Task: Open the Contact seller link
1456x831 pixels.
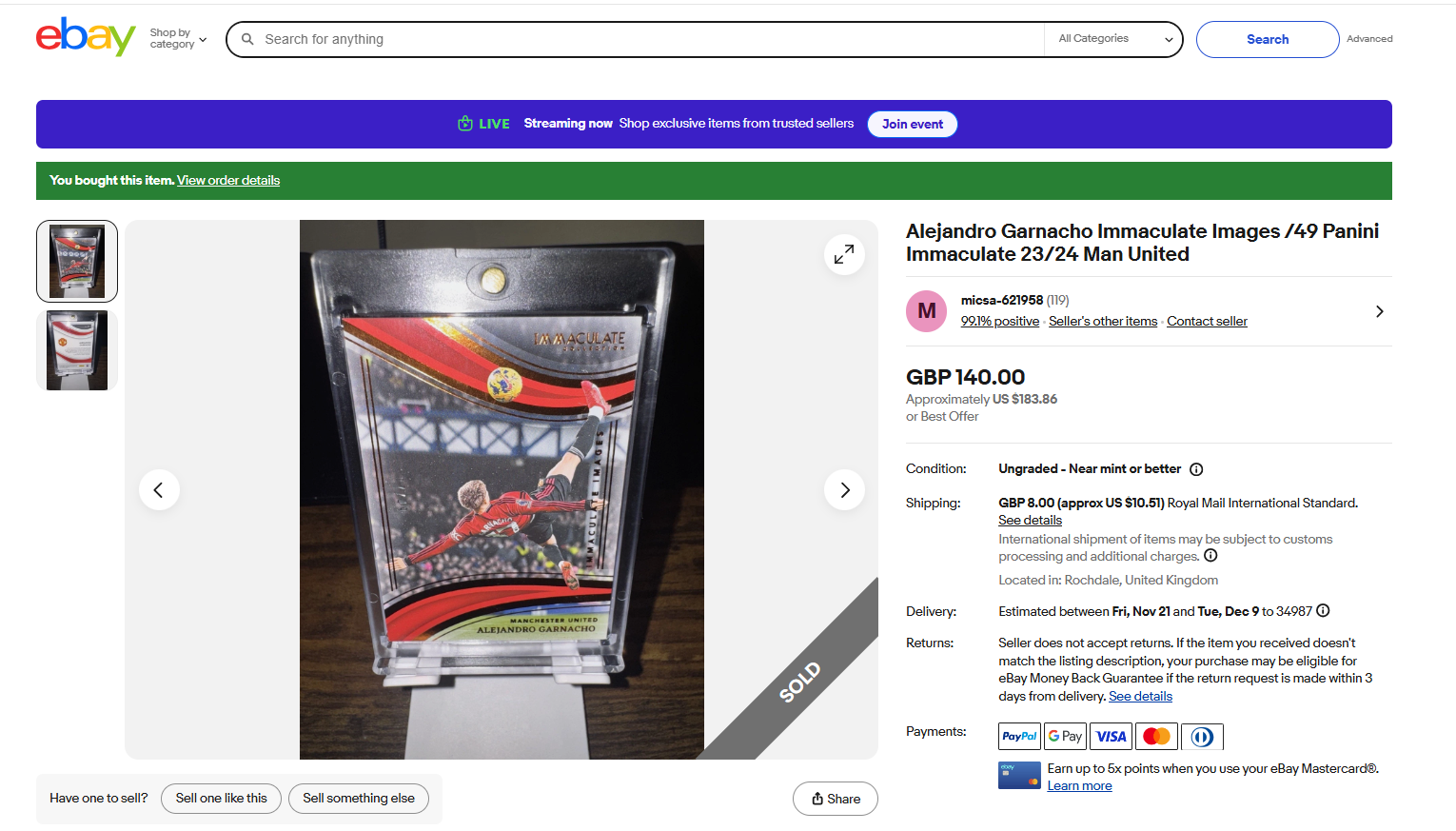Action: [1207, 322]
